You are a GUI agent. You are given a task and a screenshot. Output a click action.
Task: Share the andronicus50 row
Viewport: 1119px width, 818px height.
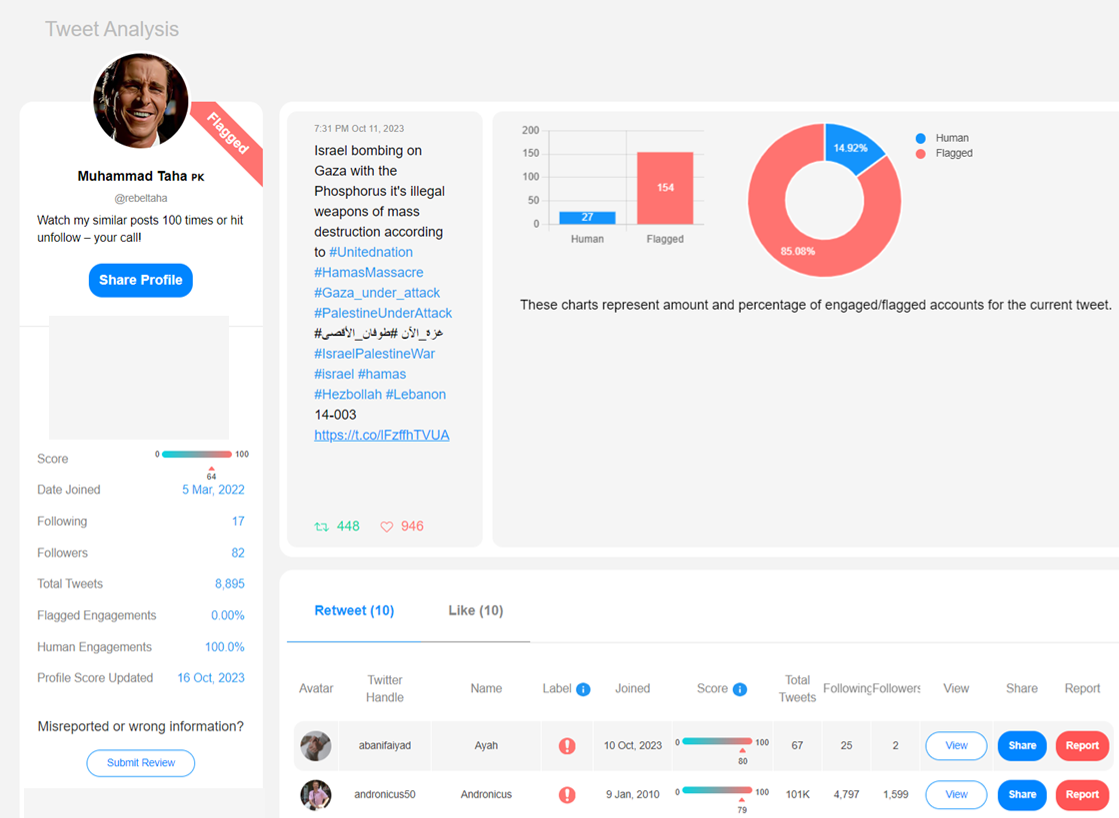click(1022, 794)
